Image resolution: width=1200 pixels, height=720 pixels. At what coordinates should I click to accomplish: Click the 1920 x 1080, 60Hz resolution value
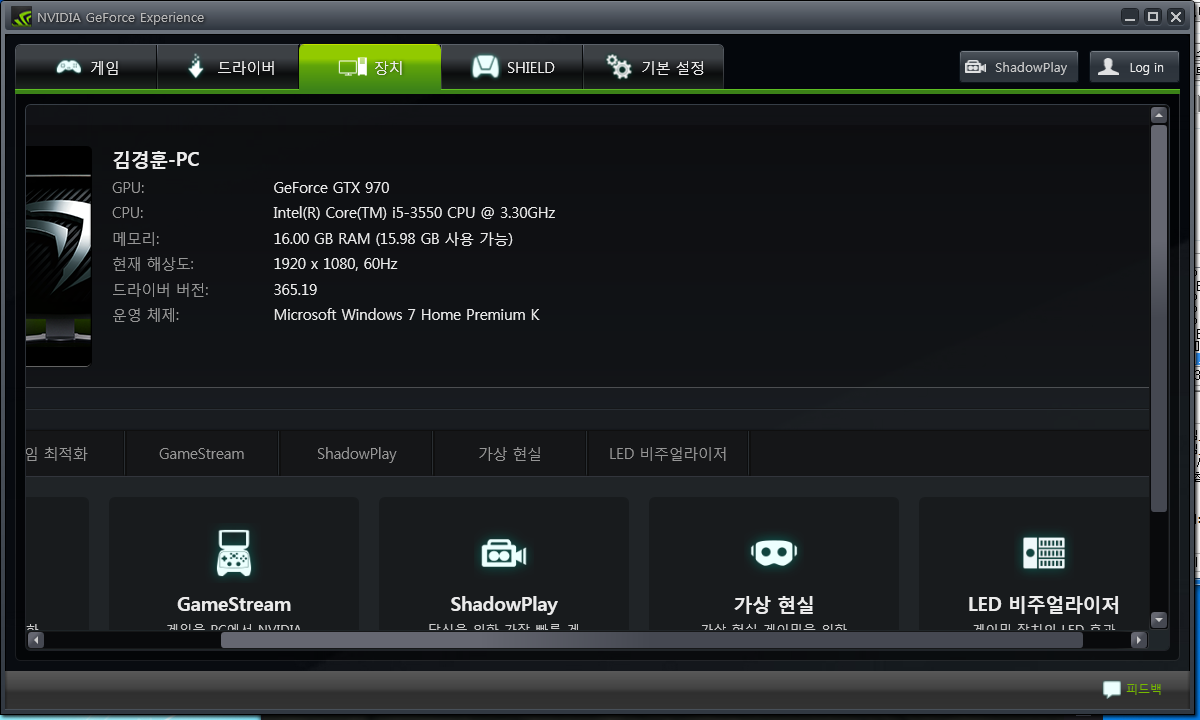click(335, 264)
